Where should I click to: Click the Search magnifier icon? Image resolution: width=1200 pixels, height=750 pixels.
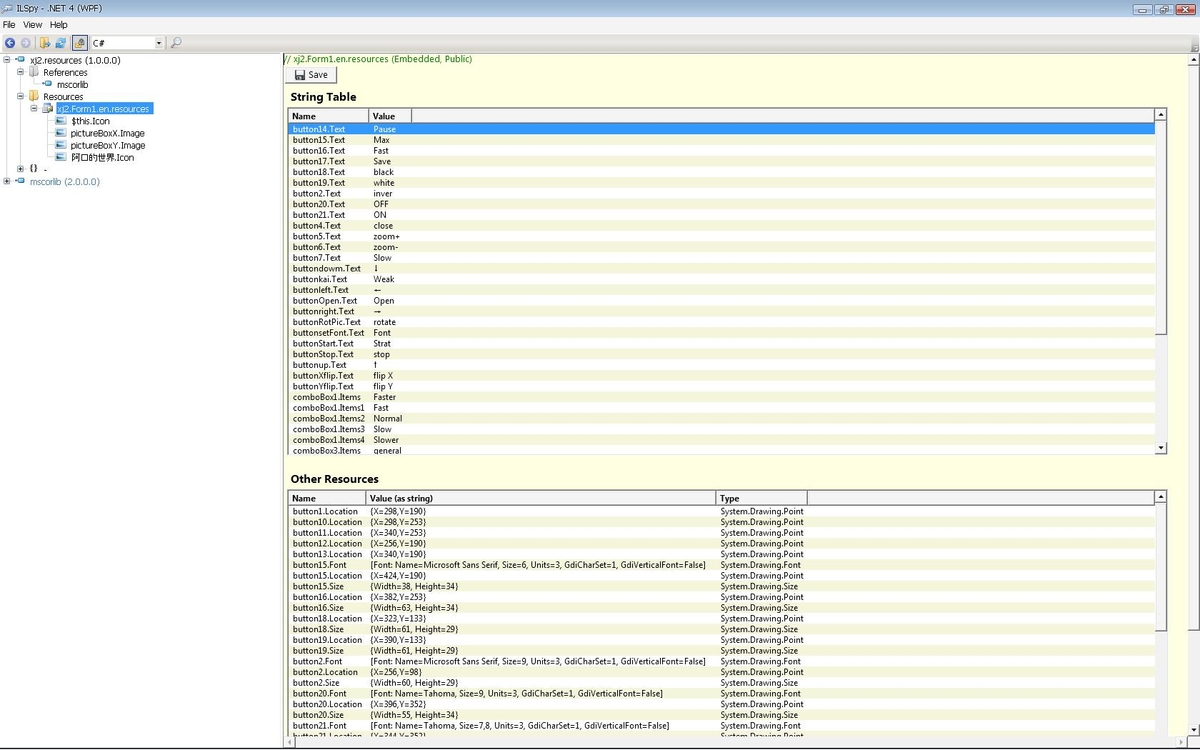tap(176, 43)
